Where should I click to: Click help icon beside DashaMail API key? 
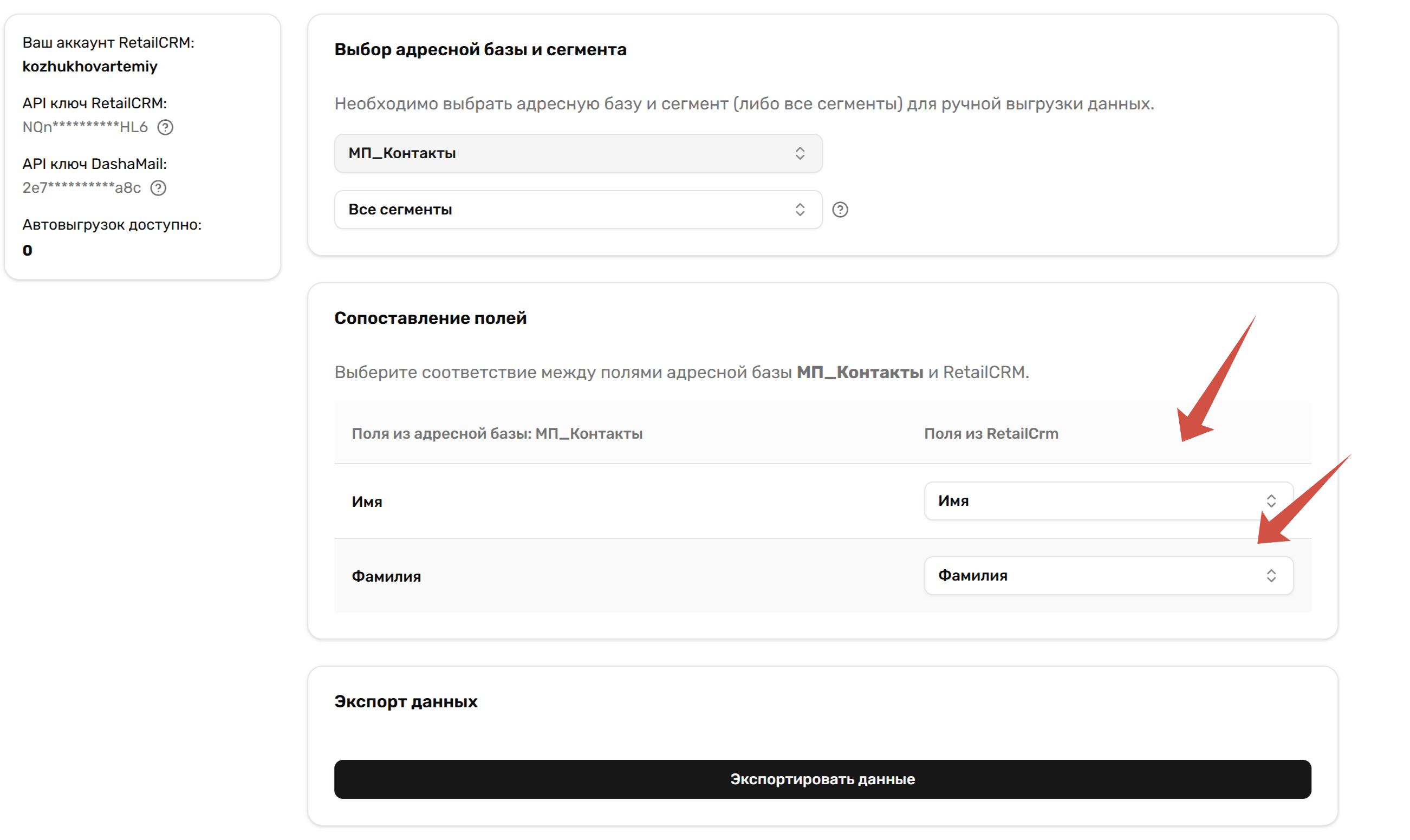coord(159,188)
